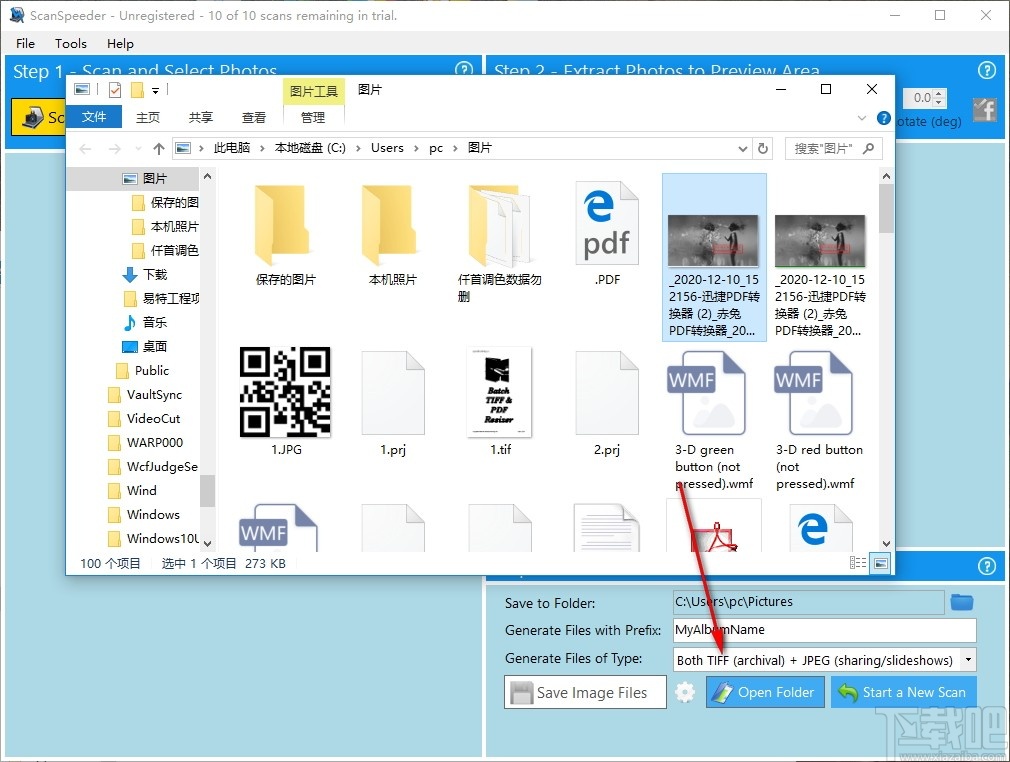Screen dimensions: 1010x762
Task: Click Users in the address breadcrumb
Action: click(387, 148)
